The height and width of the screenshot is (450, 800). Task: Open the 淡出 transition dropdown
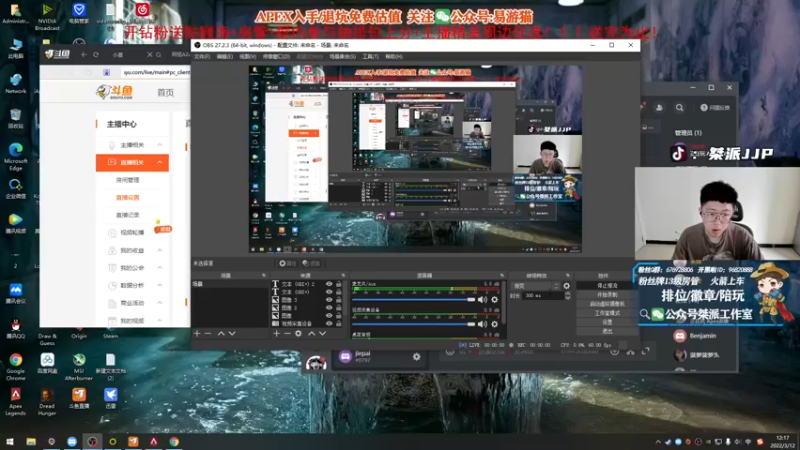point(535,286)
